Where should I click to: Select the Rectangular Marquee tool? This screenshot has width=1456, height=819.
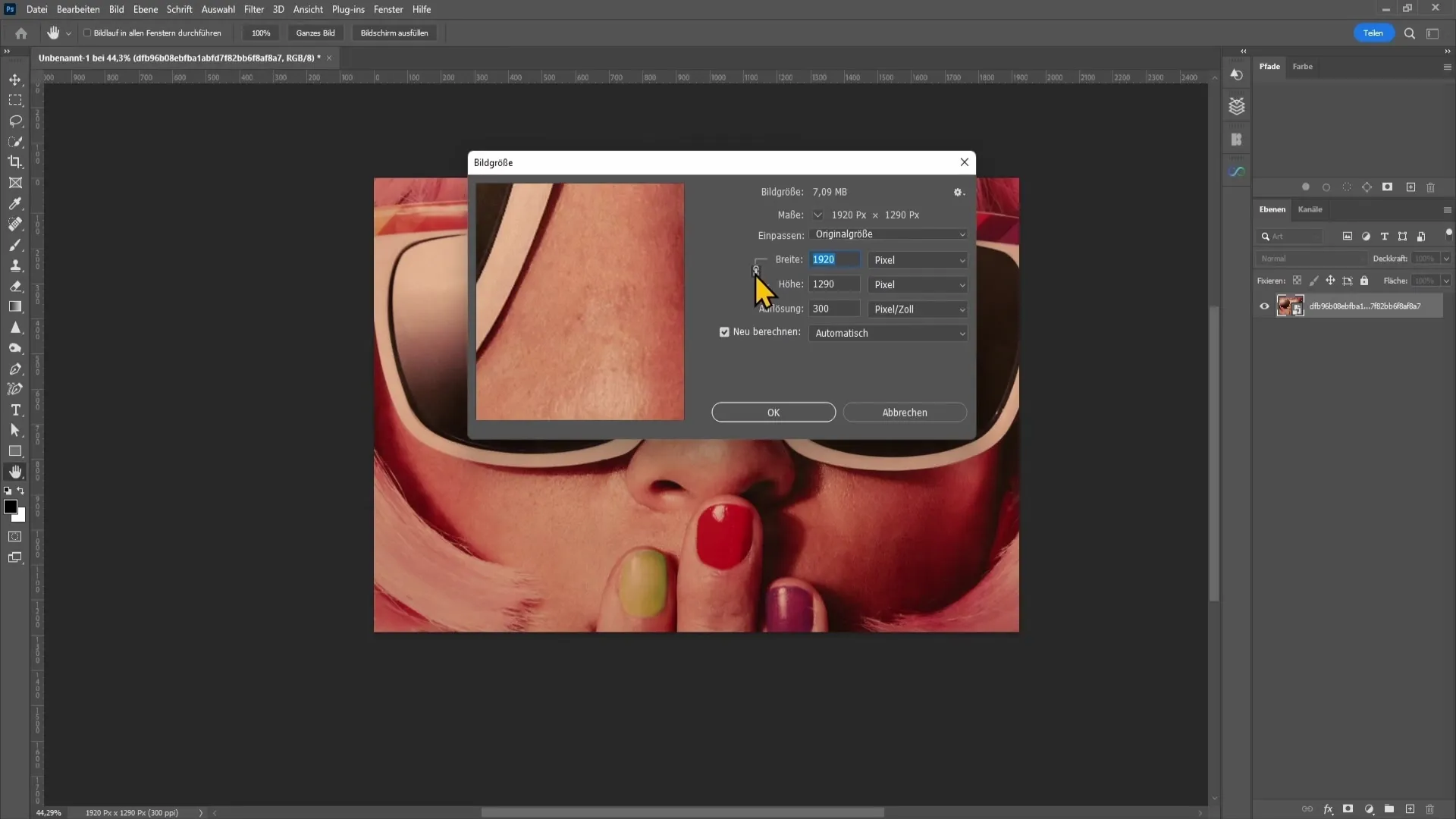15,100
